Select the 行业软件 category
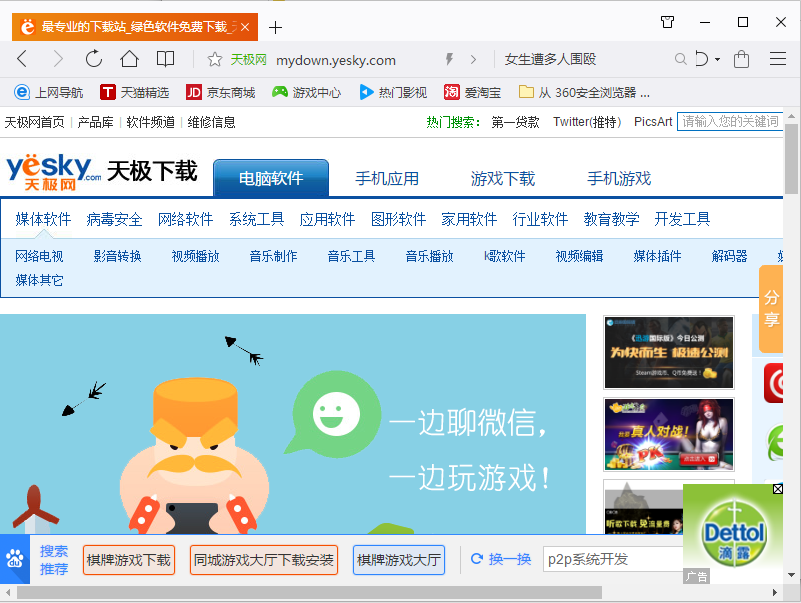The width and height of the screenshot is (801, 603). click(540, 219)
